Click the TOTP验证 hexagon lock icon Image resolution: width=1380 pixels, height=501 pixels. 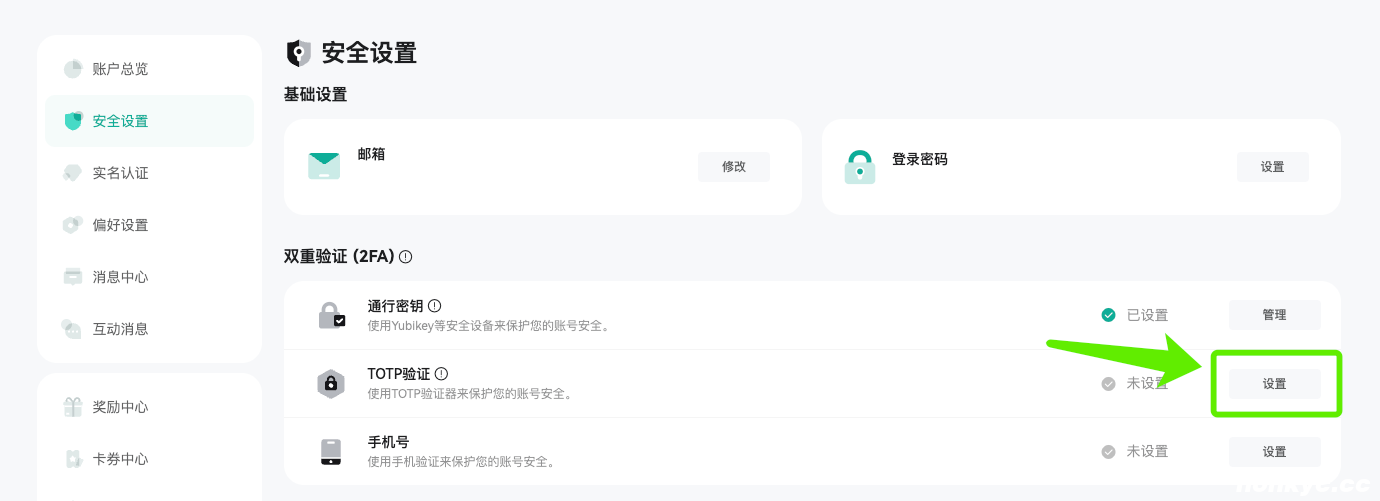[332, 383]
